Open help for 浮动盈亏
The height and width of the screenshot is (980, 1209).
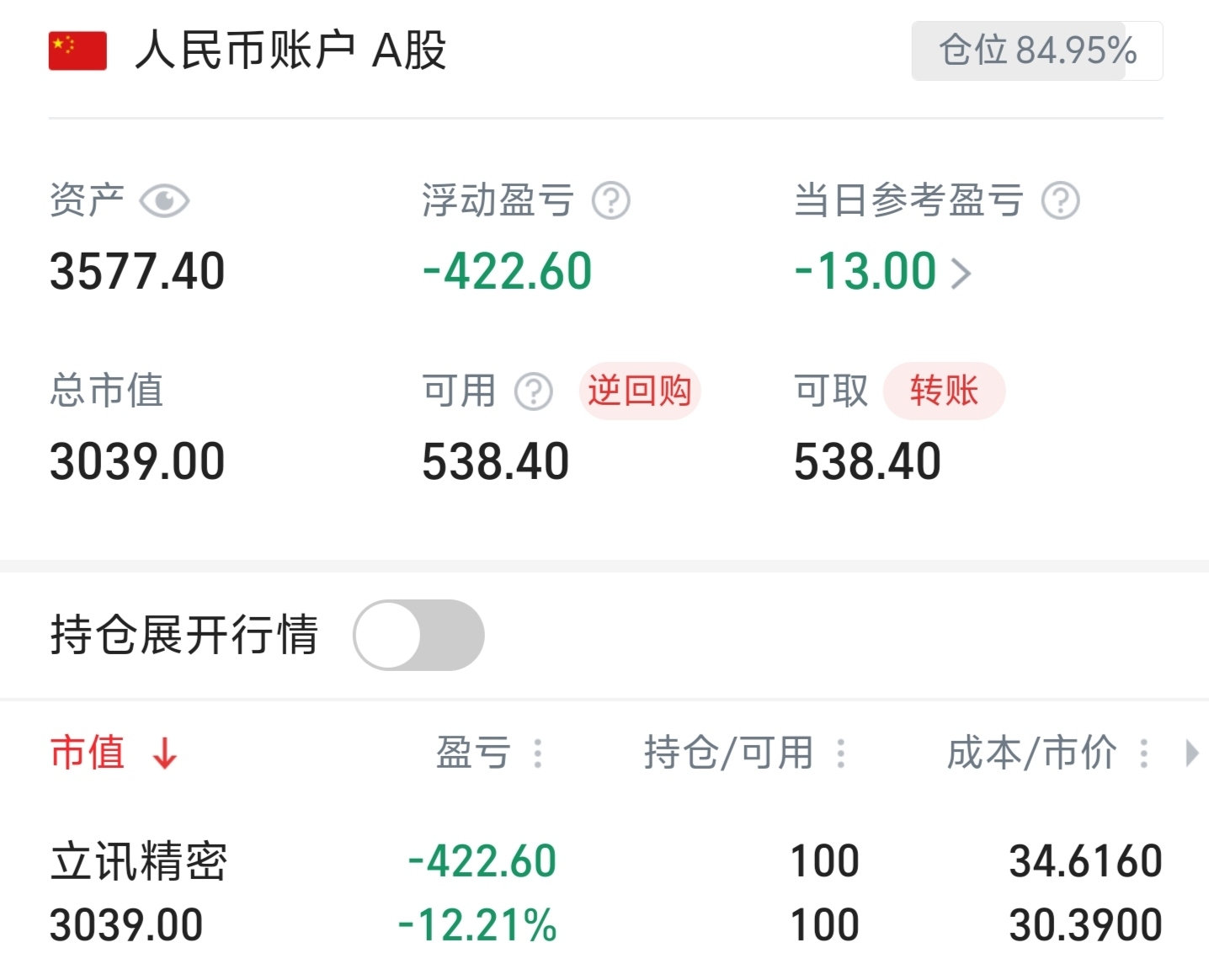point(610,201)
